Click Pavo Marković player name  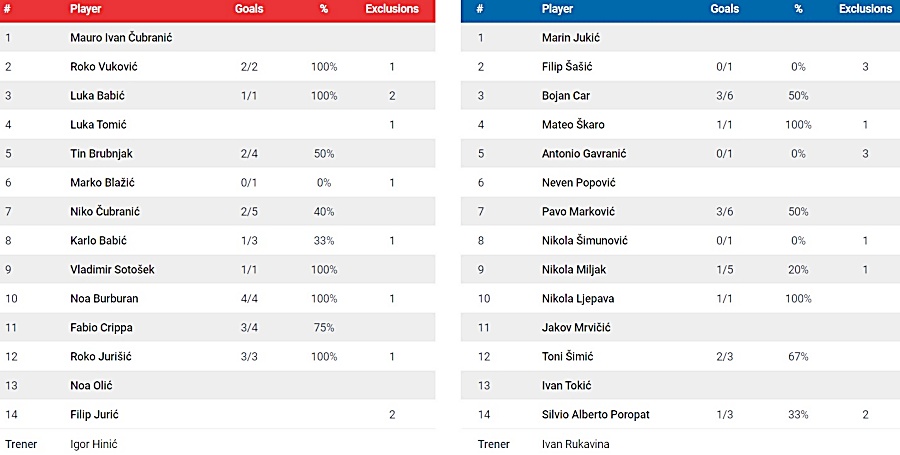[578, 212]
